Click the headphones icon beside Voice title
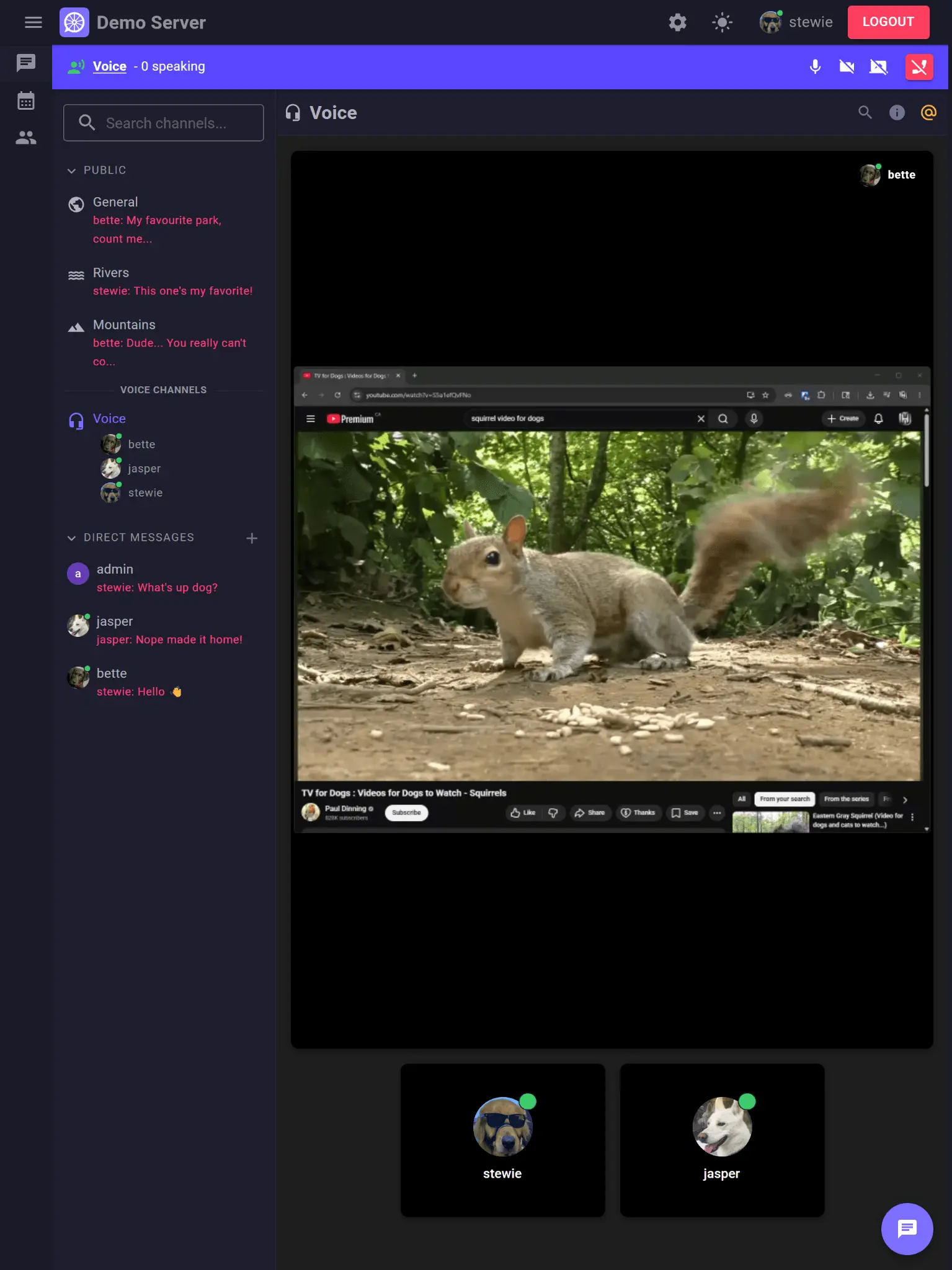This screenshot has height=1270, width=952. [x=293, y=113]
